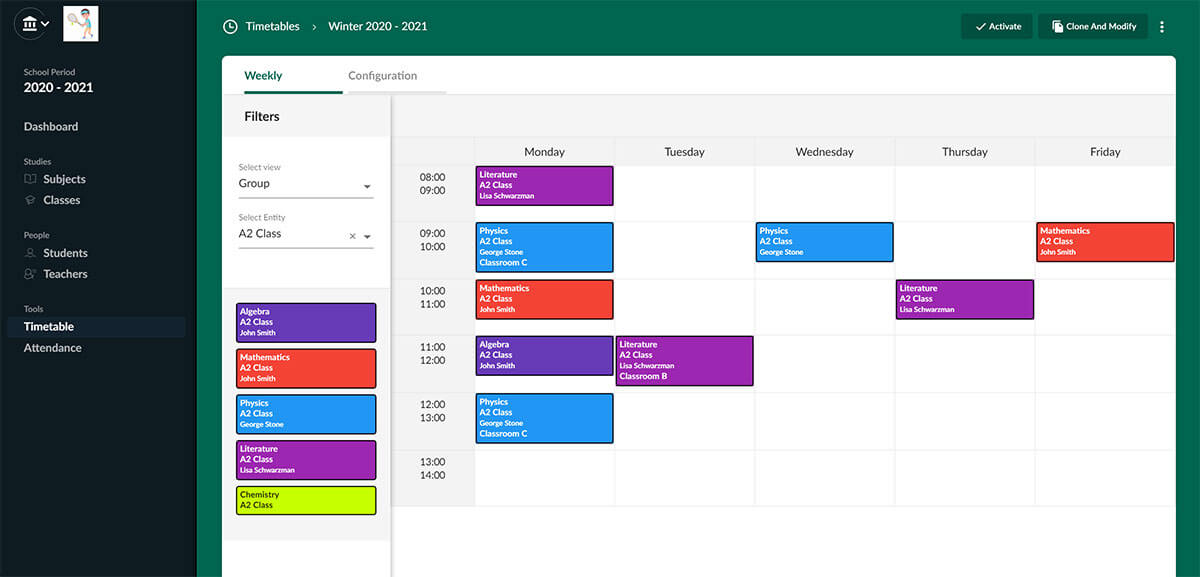Toggle the Attendance tool in the sidebar
Image resolution: width=1200 pixels, height=577 pixels.
click(x=55, y=348)
